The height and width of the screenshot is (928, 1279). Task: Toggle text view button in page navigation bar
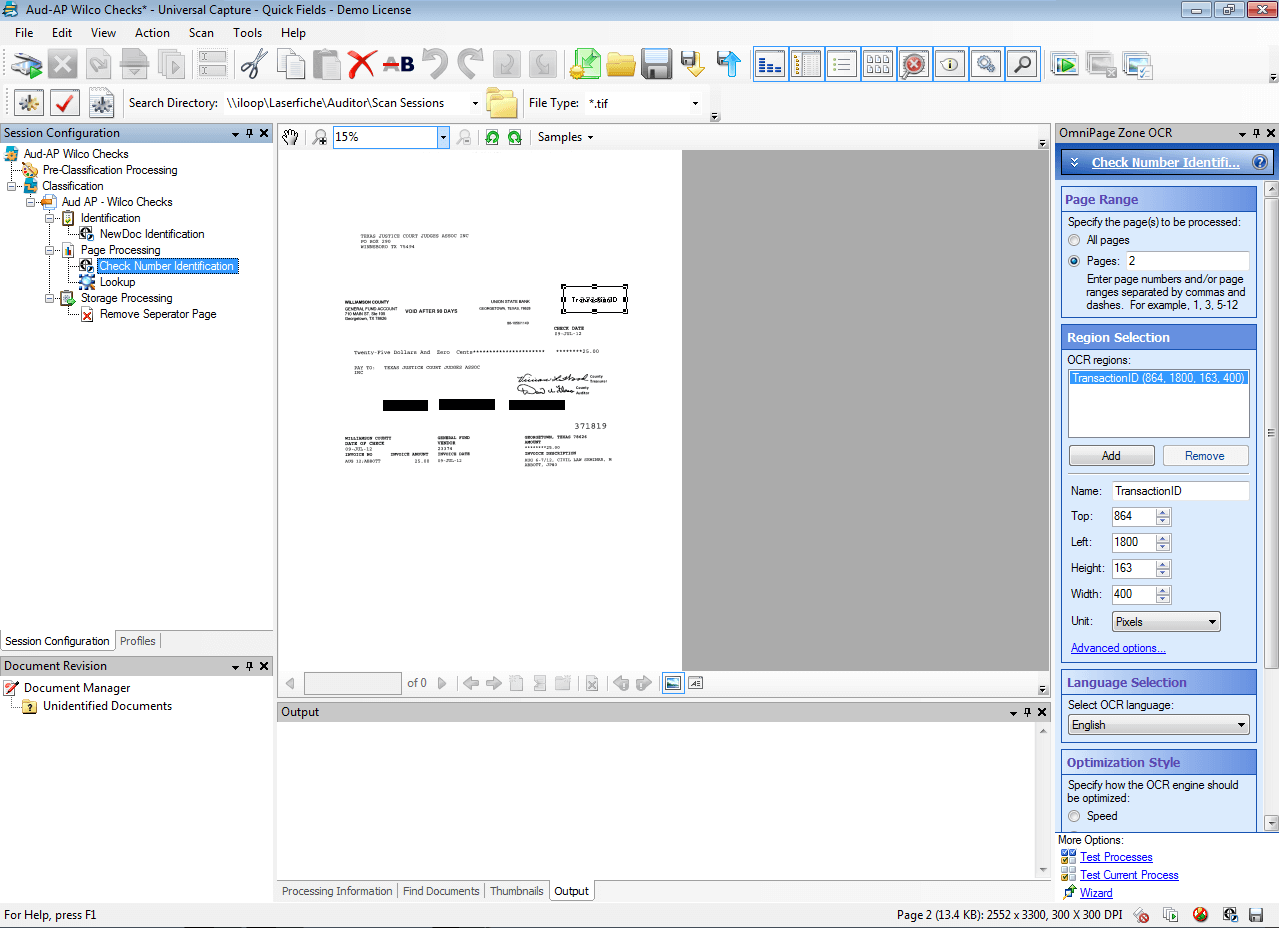696,683
